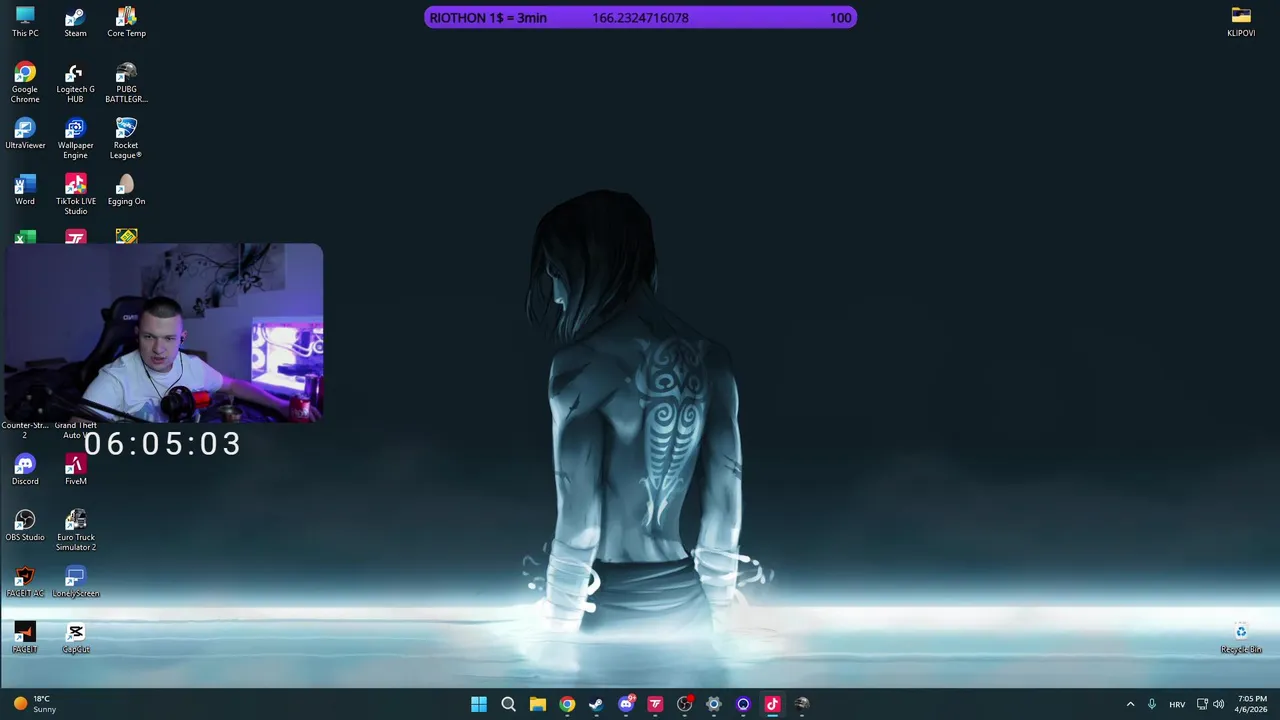
Task: Open volume control in tray
Action: point(1218,704)
